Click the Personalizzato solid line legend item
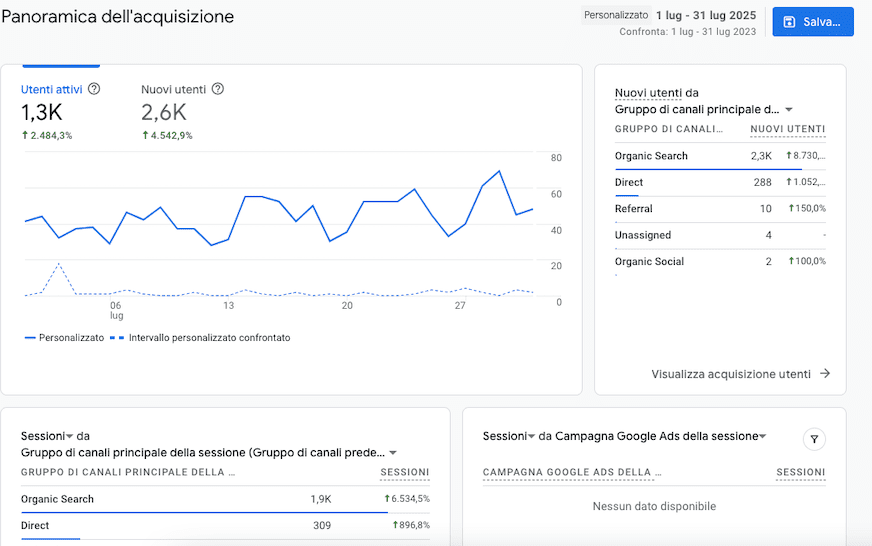872x546 pixels. tap(64, 338)
